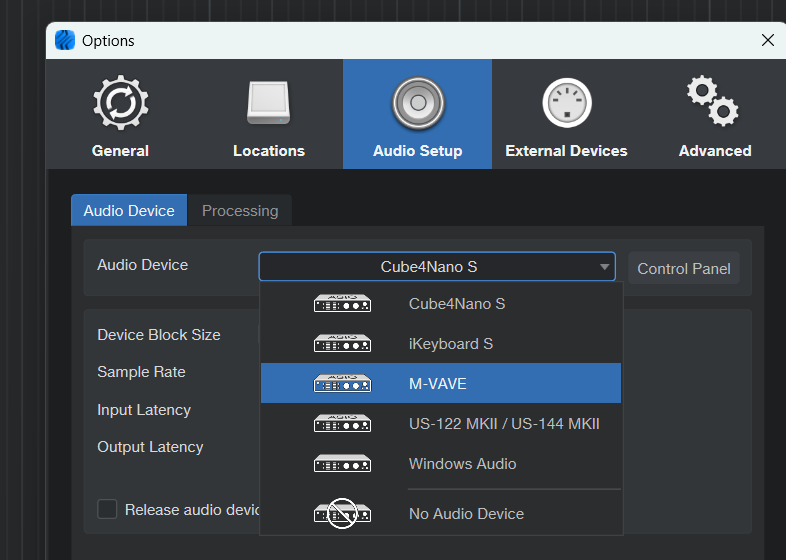Switch to the Processing tab
The image size is (786, 560).
240,210
